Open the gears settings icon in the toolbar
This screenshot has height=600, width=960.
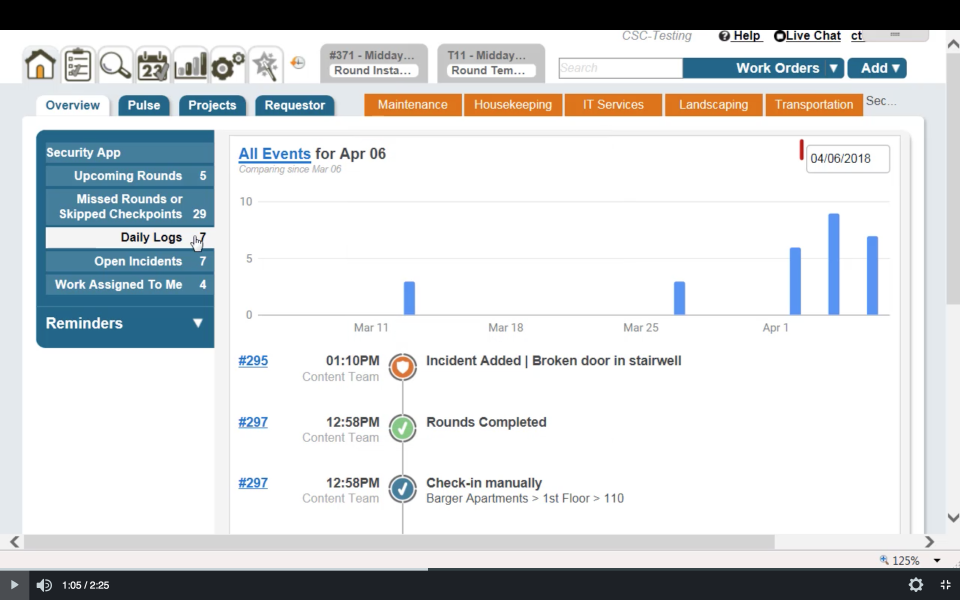(x=227, y=65)
